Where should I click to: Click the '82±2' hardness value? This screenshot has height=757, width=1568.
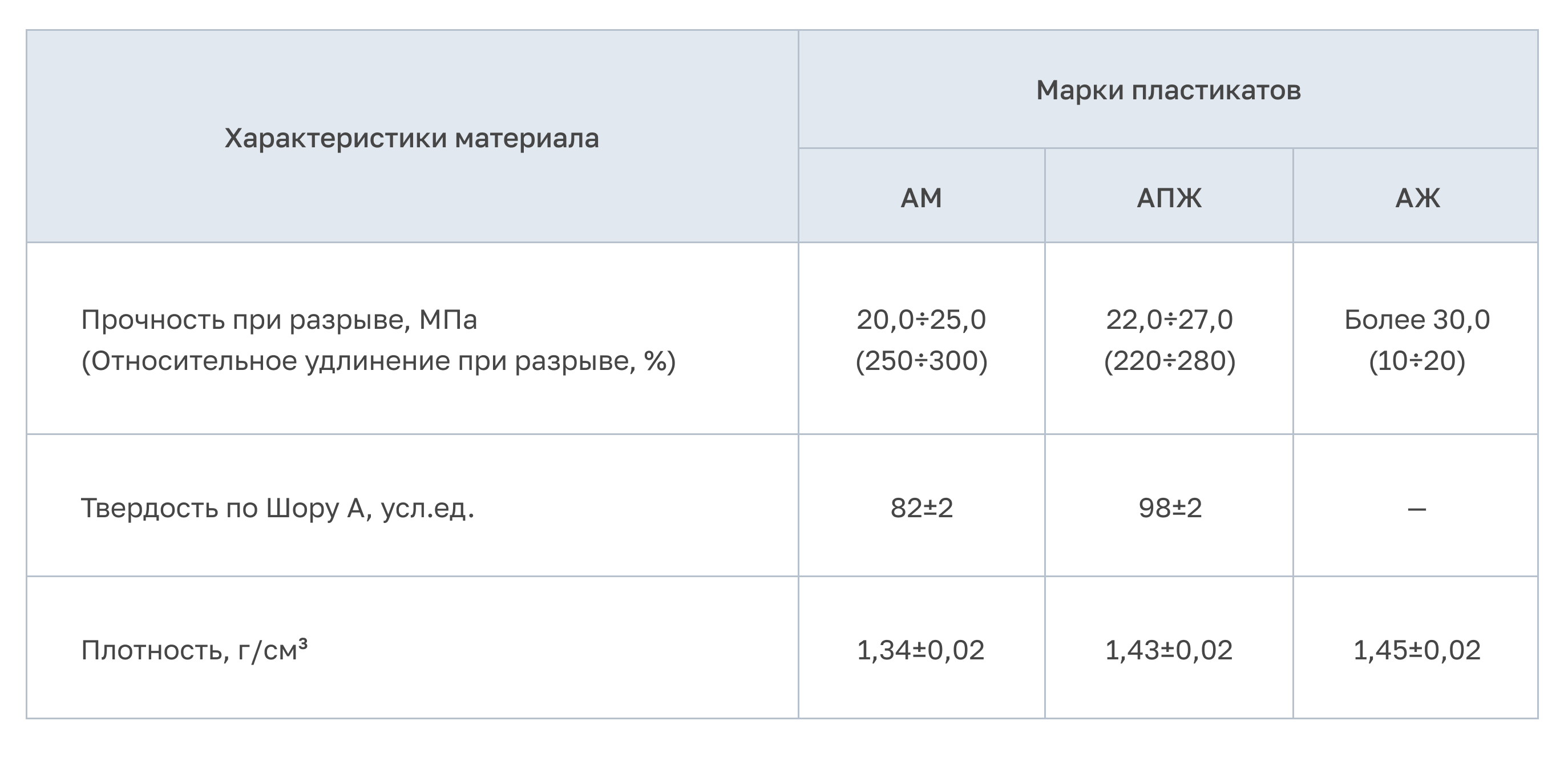921,508
